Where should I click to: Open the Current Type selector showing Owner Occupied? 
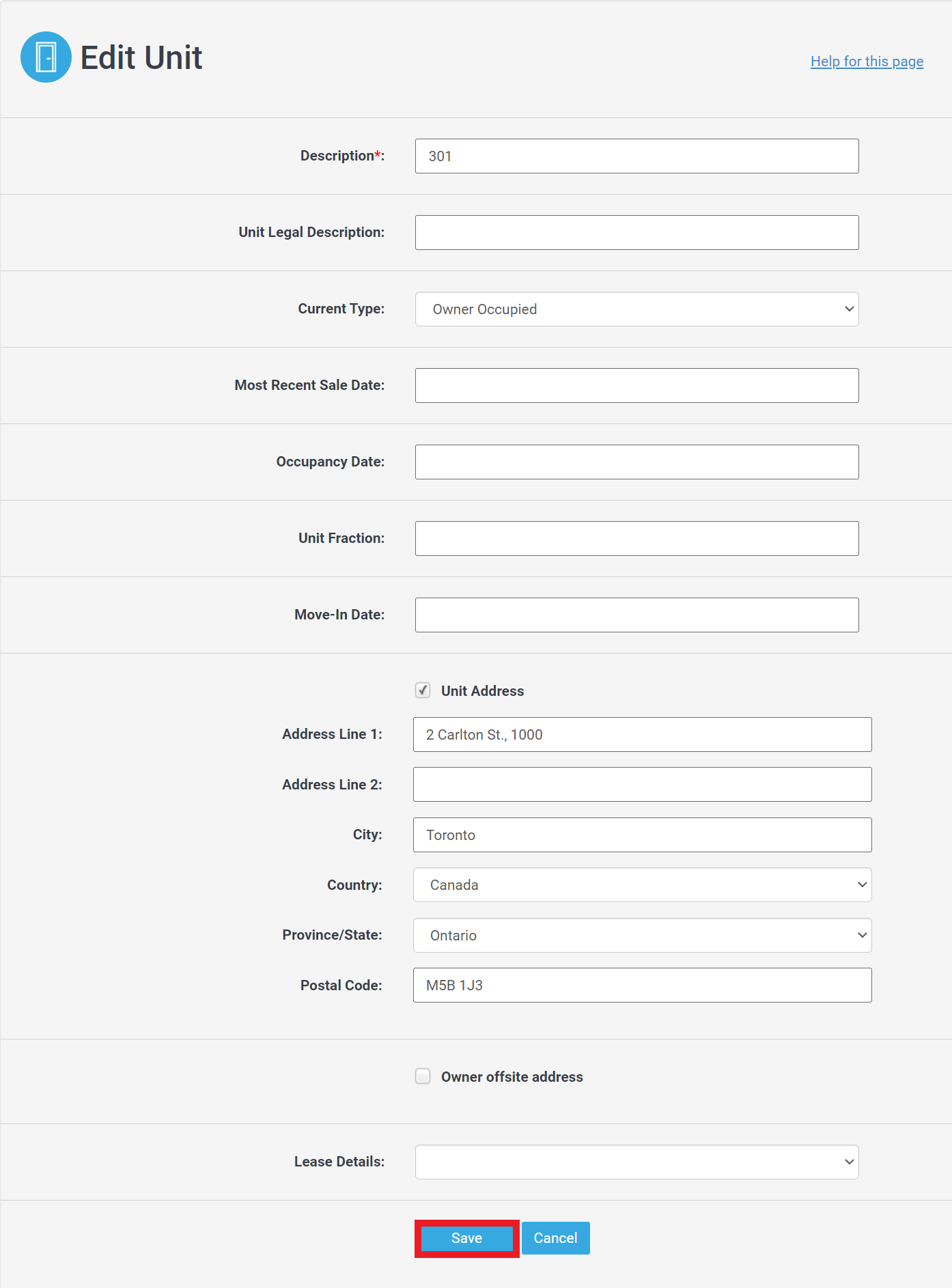pos(636,309)
